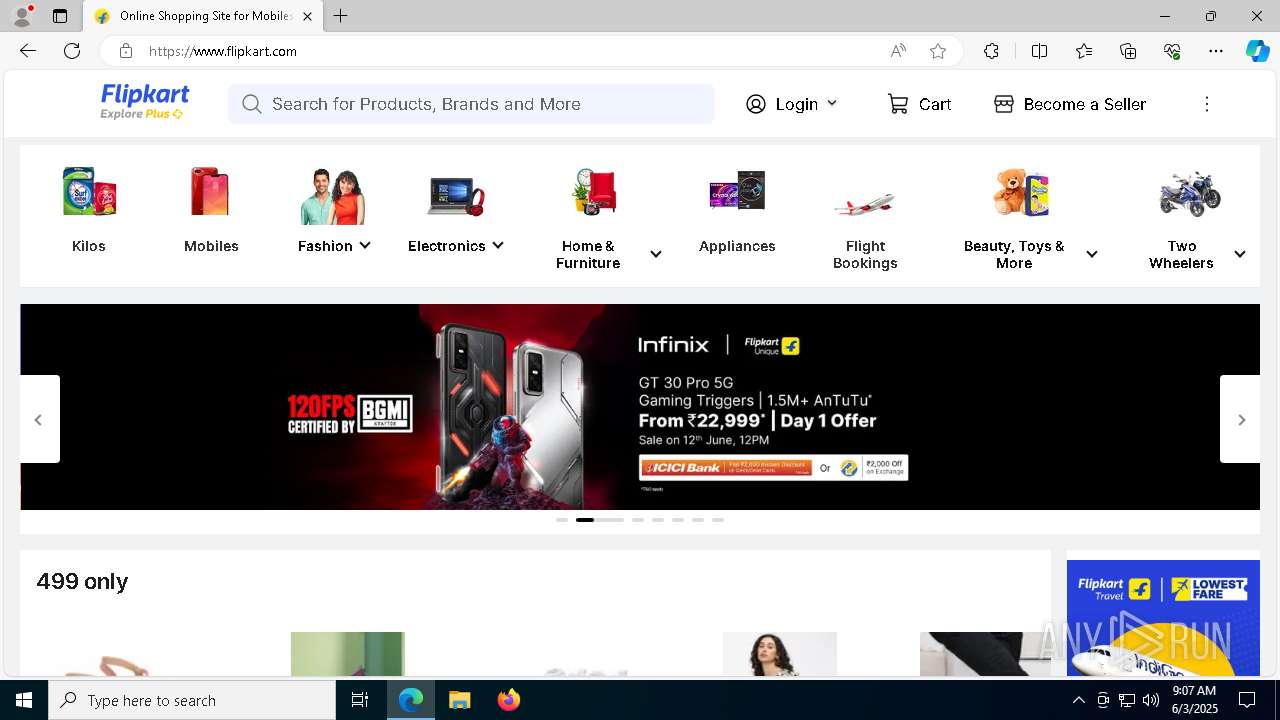Viewport: 1280px width, 720px height.
Task: Click the Login profile icon
Action: pos(756,104)
